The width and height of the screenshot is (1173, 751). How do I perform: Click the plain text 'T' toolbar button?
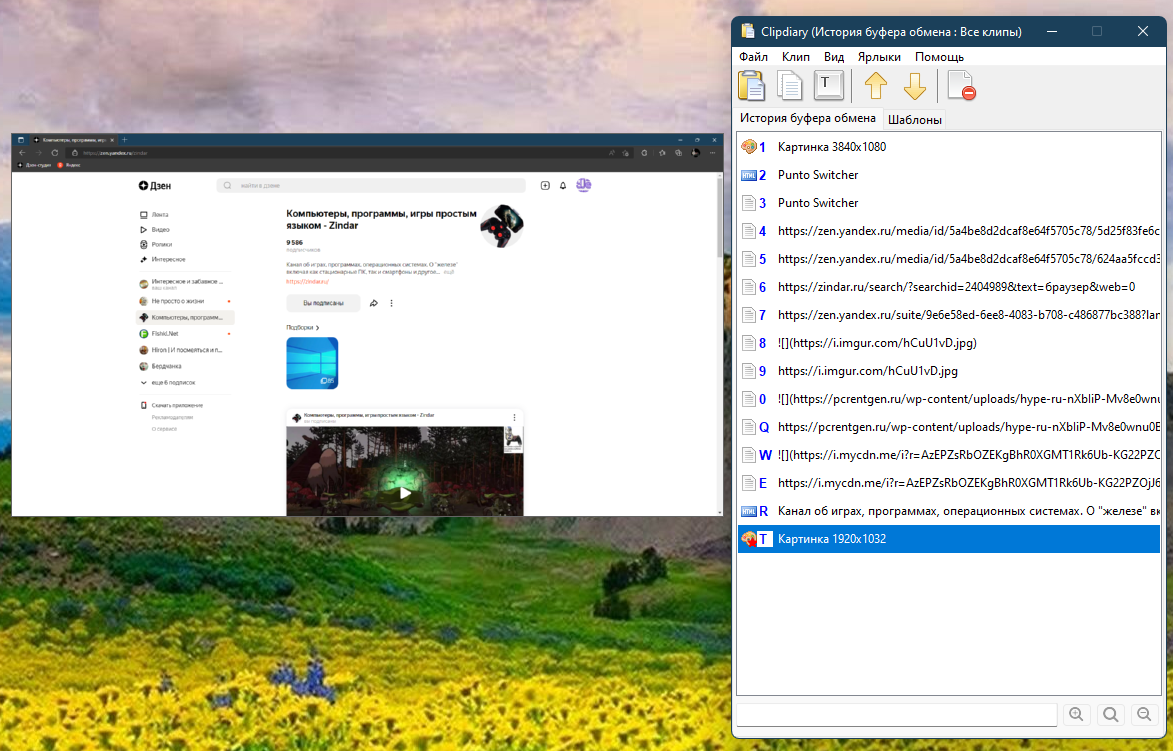(828, 85)
